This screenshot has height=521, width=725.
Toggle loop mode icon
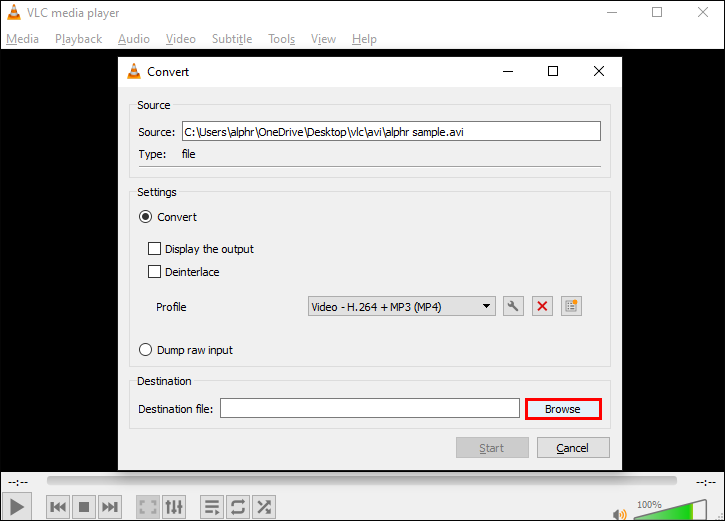(238, 507)
